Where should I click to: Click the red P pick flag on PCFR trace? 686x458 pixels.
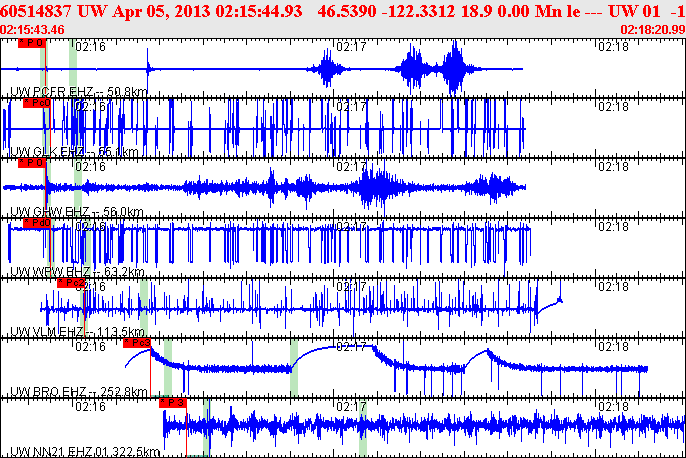pos(31,44)
